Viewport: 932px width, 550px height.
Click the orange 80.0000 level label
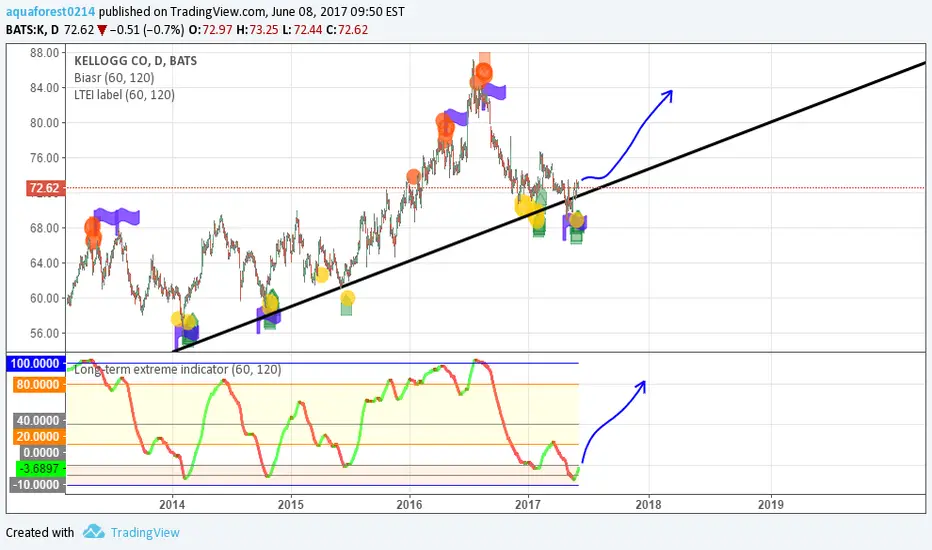click(38, 384)
